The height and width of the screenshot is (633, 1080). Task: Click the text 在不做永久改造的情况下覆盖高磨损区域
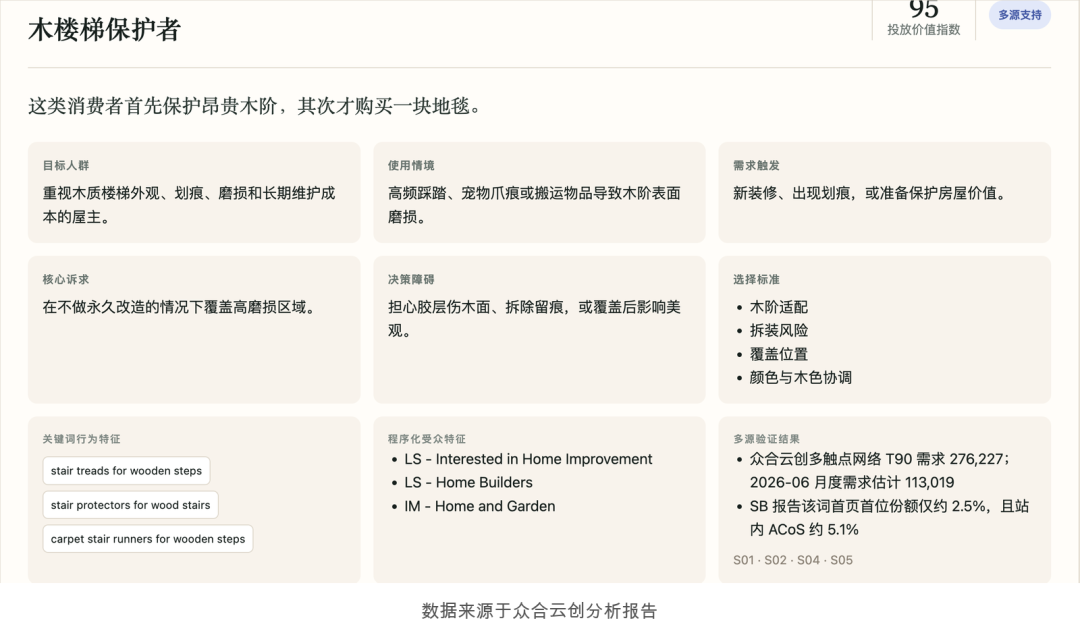(178, 307)
